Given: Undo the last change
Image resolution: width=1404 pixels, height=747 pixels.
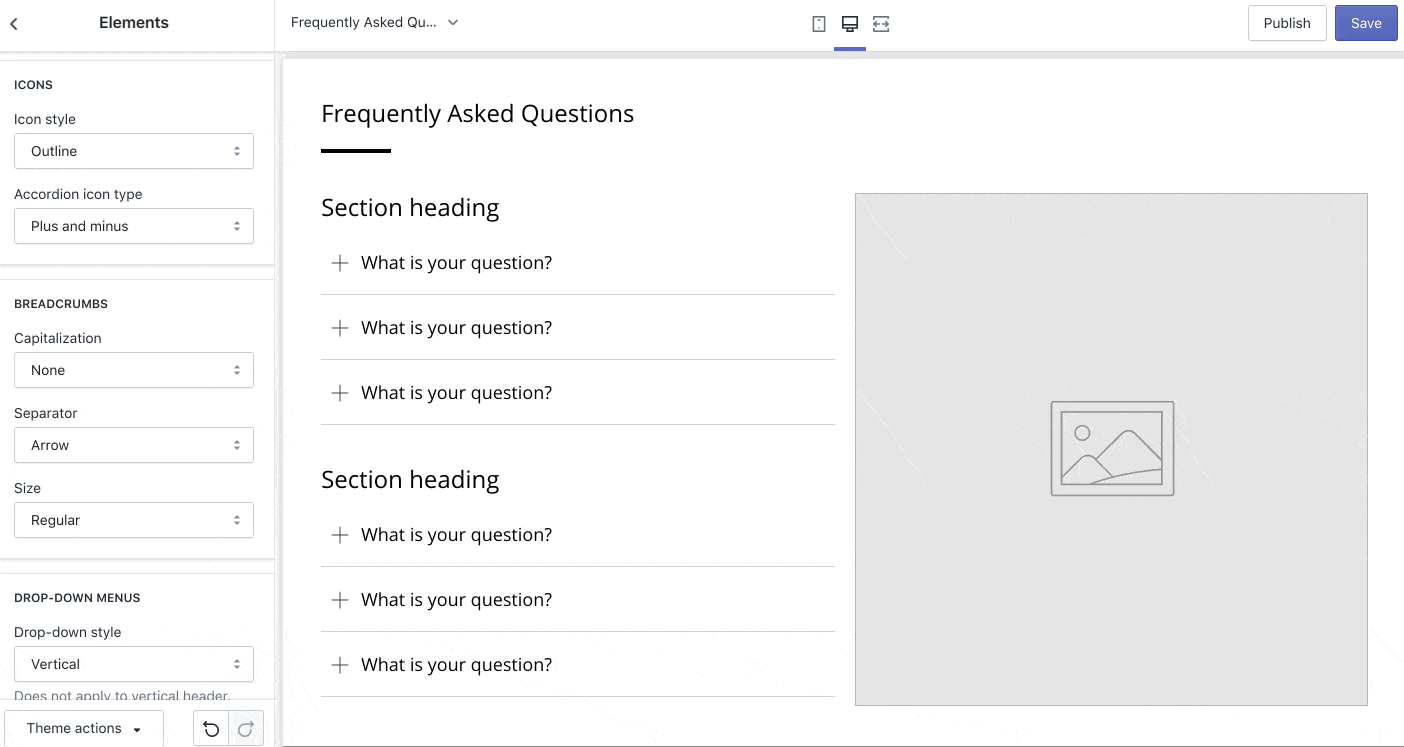Looking at the screenshot, I should pyautogui.click(x=210, y=728).
